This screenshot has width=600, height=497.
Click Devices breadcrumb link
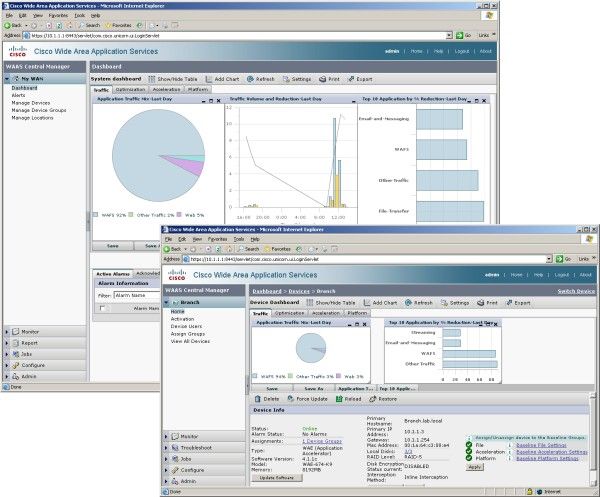pos(298,291)
